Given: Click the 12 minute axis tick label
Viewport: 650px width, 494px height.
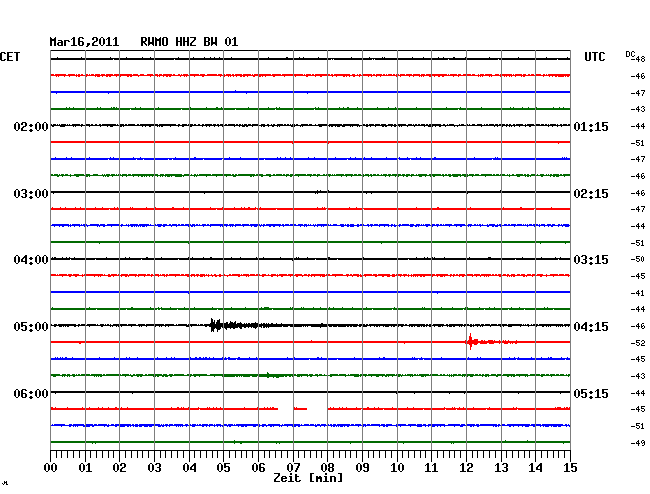Looking at the screenshot, I should coord(466,468).
